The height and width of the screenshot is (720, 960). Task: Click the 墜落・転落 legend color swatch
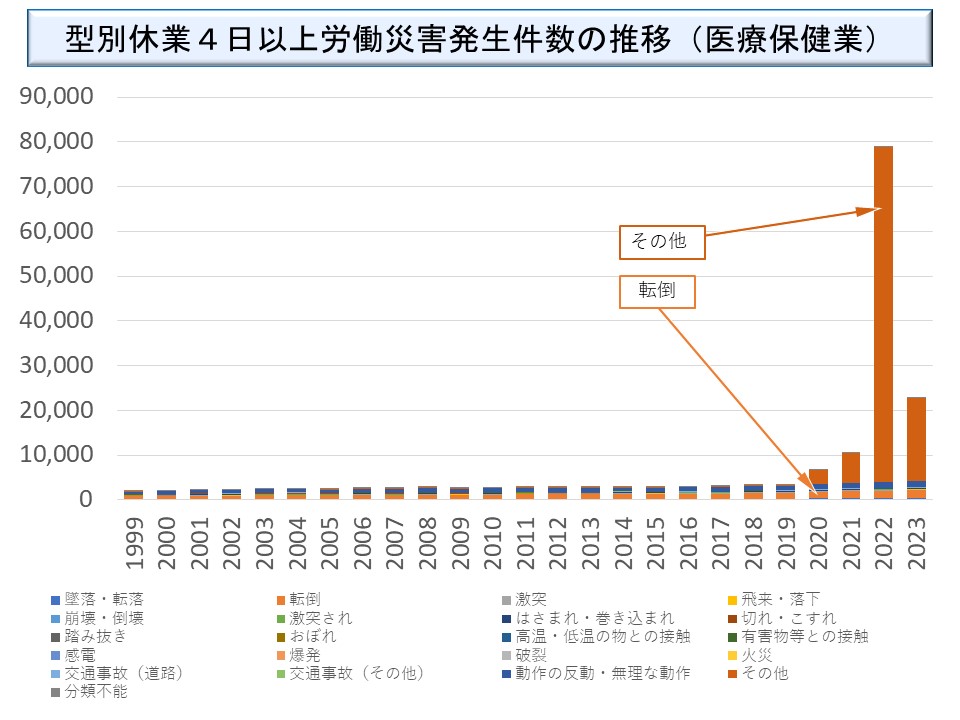coord(56,600)
